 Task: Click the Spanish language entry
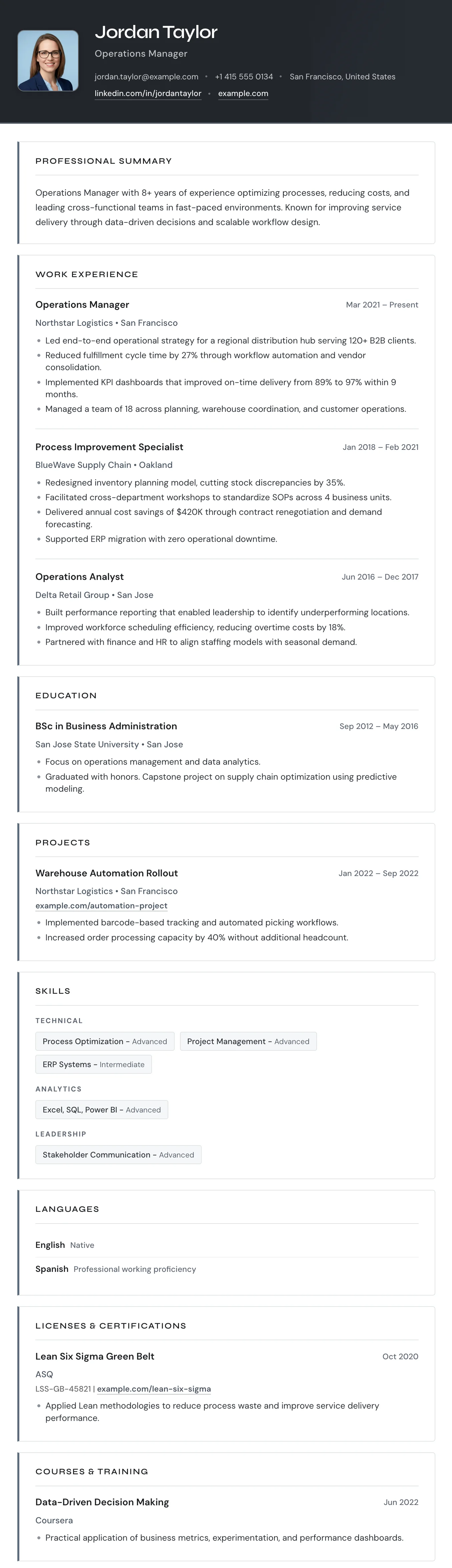52,1269
